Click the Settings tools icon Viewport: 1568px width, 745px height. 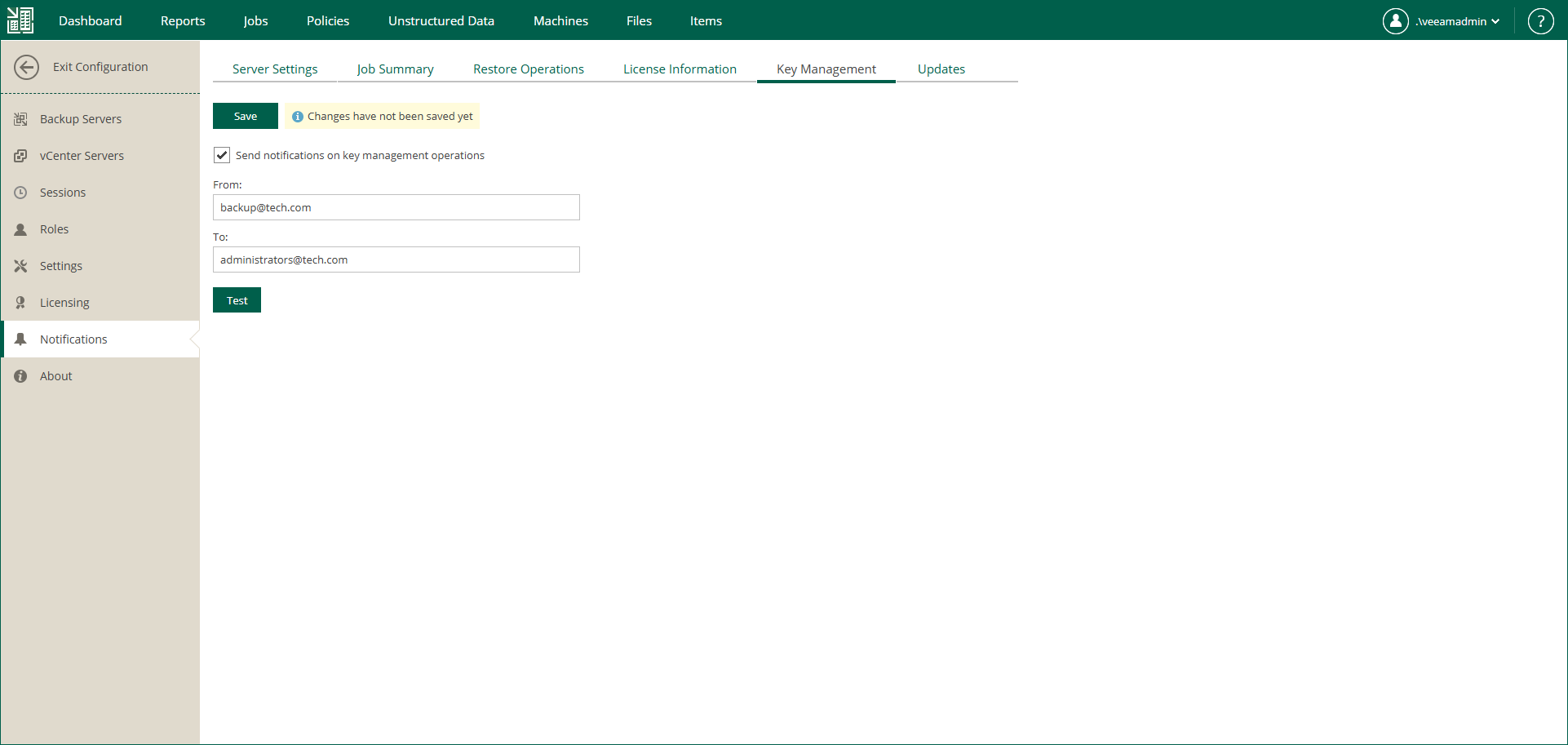[x=20, y=266]
